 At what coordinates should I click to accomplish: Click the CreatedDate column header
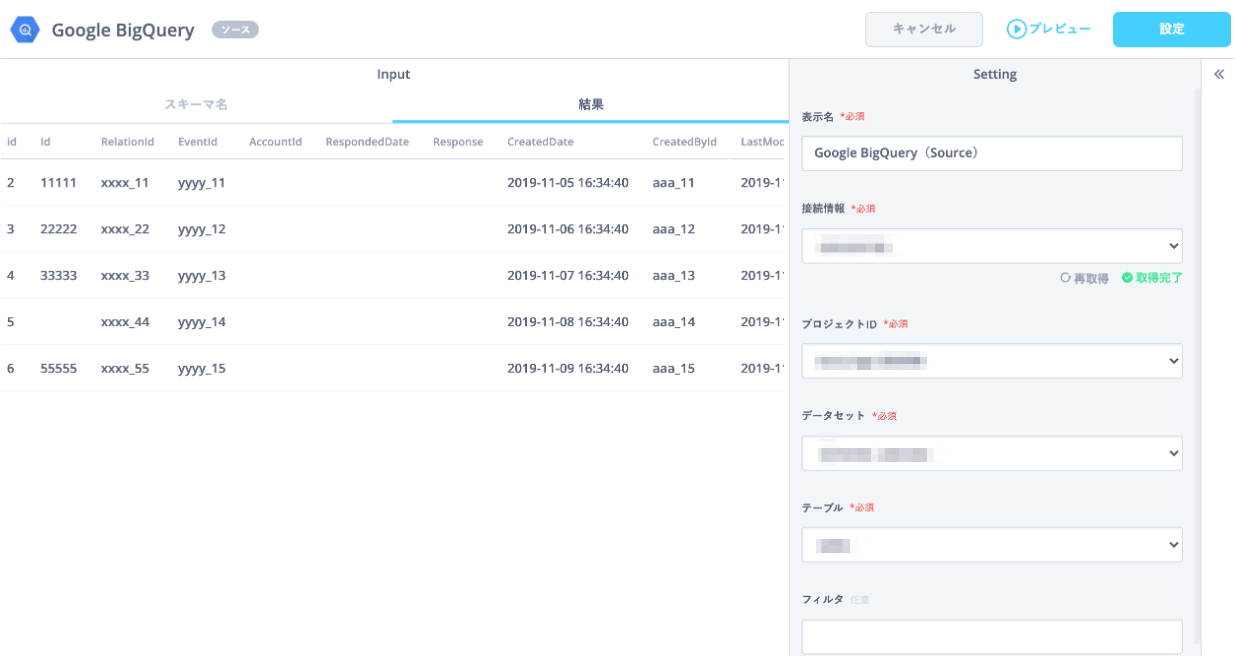(x=540, y=142)
